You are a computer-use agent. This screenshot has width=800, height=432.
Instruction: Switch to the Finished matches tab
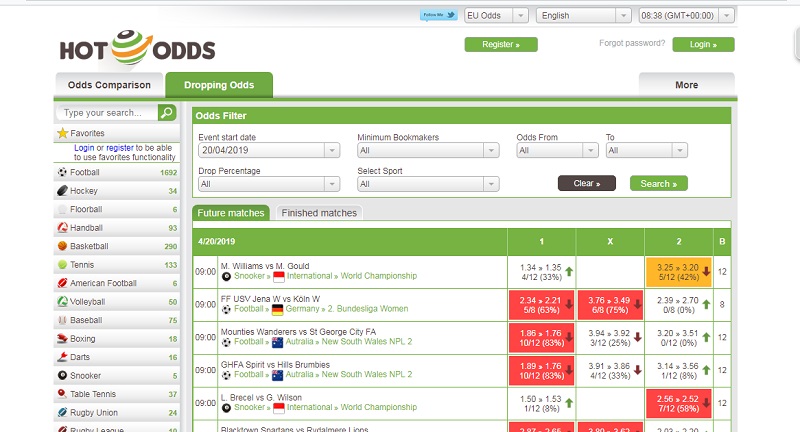pos(317,213)
